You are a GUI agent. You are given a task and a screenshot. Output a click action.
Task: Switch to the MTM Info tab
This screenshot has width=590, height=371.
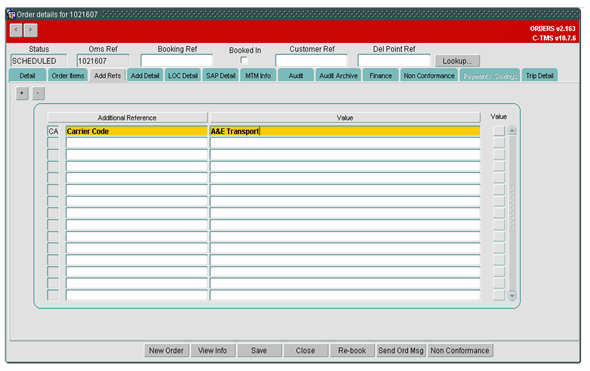pyautogui.click(x=258, y=76)
